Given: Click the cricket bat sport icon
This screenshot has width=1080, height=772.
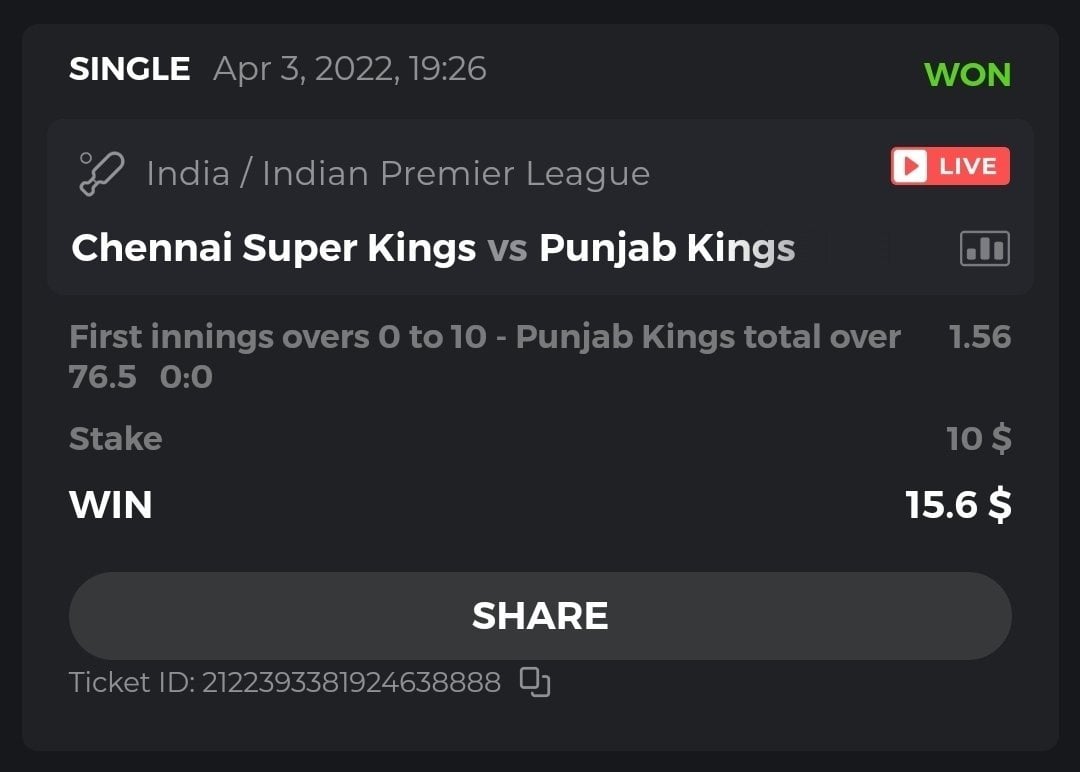Looking at the screenshot, I should tap(101, 173).
